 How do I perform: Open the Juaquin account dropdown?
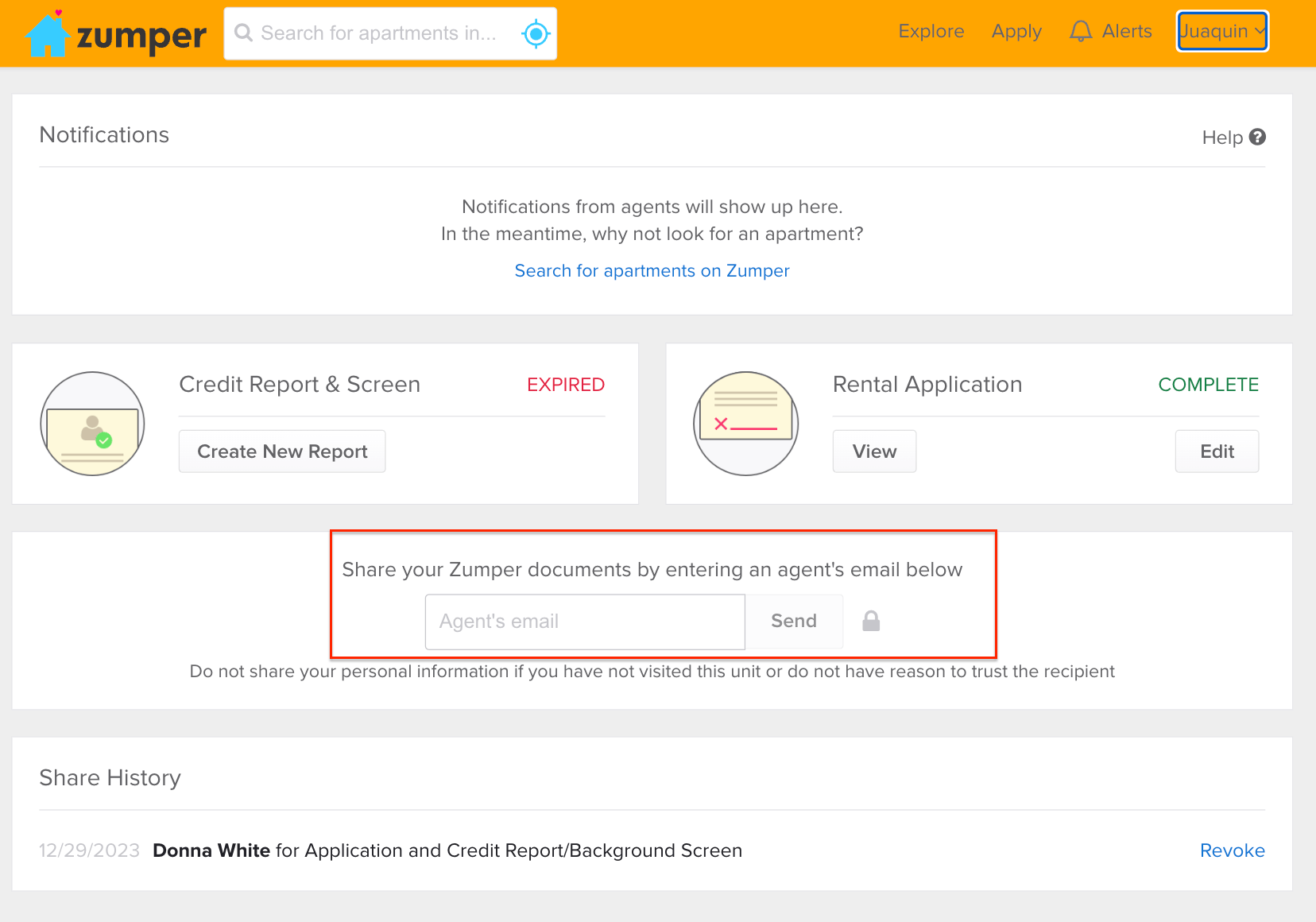[x=1221, y=31]
